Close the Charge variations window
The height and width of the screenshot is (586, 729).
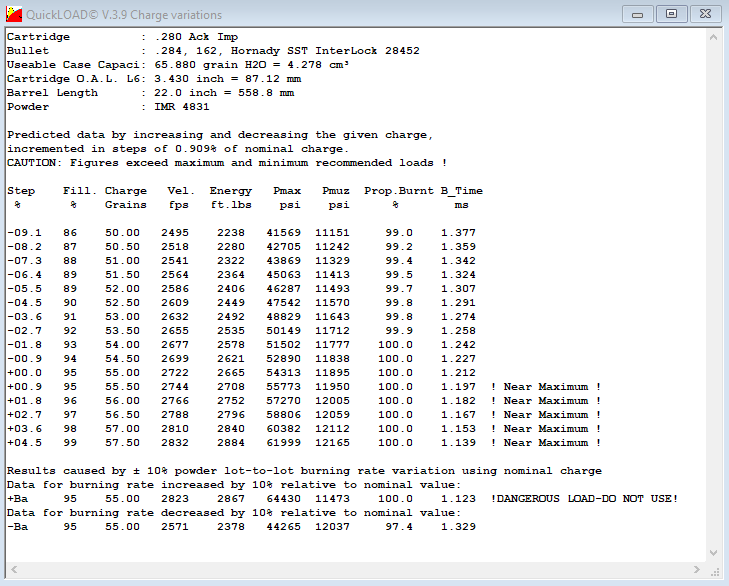tap(705, 14)
